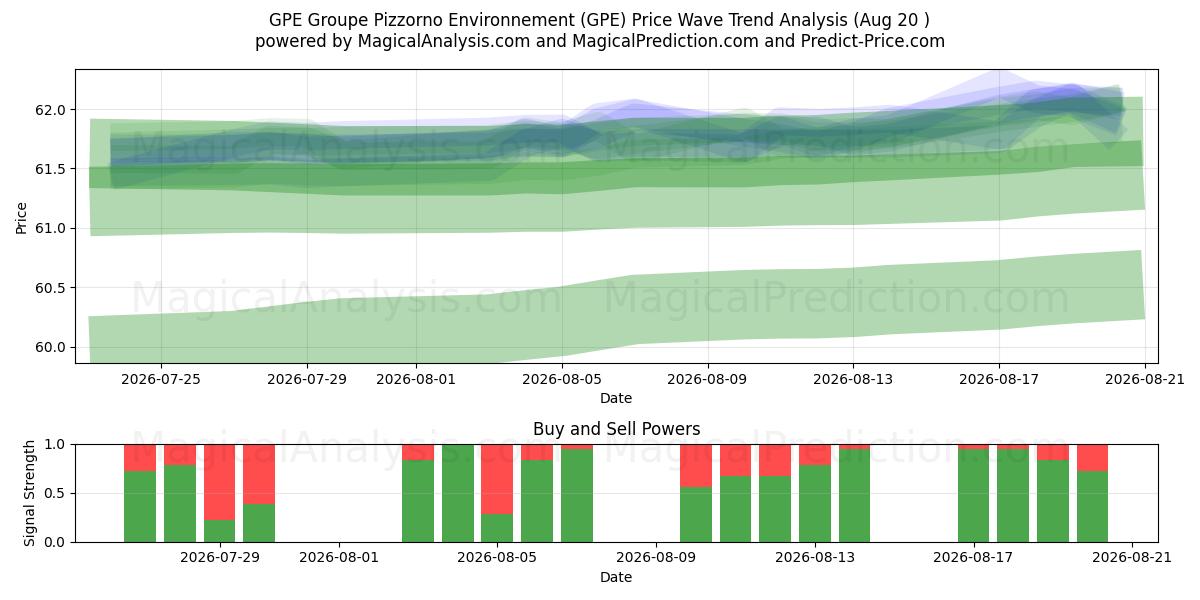Screen dimensions: 1200x600
Task: Click the 2026-08-17 tick on Buy and Sell chart
Action: 973,558
